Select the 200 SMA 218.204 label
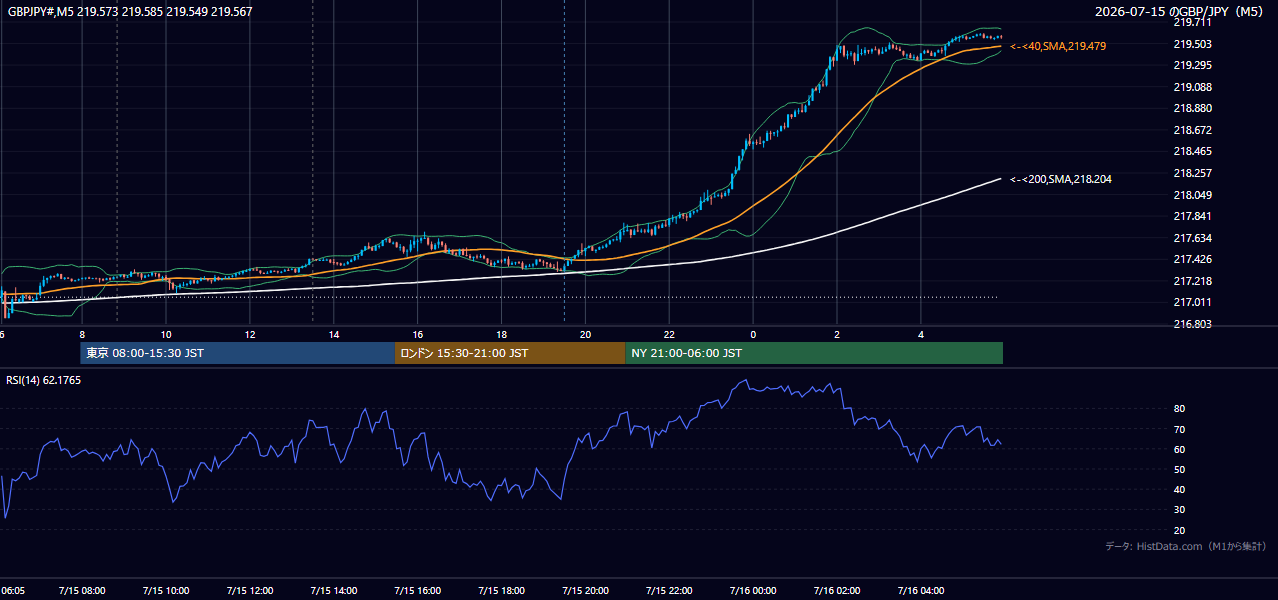The image size is (1278, 600). (x=1060, y=179)
